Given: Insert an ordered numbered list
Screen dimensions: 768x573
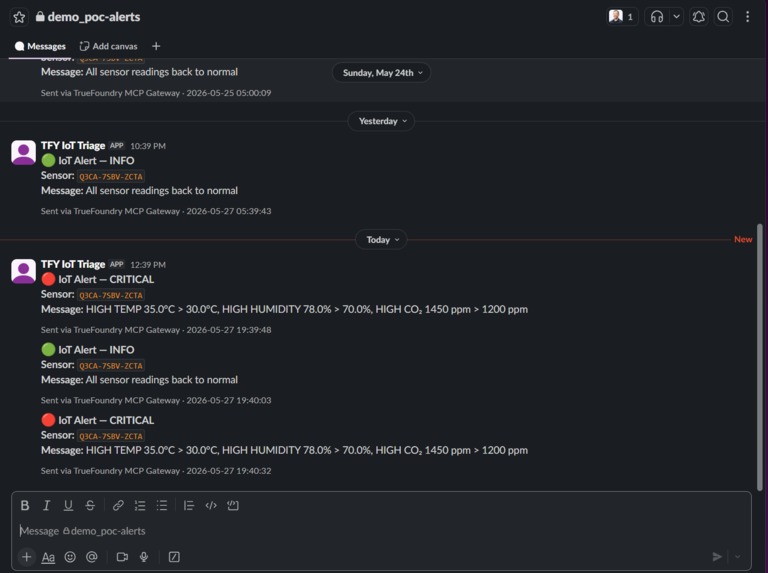Looking at the screenshot, I should [x=140, y=505].
